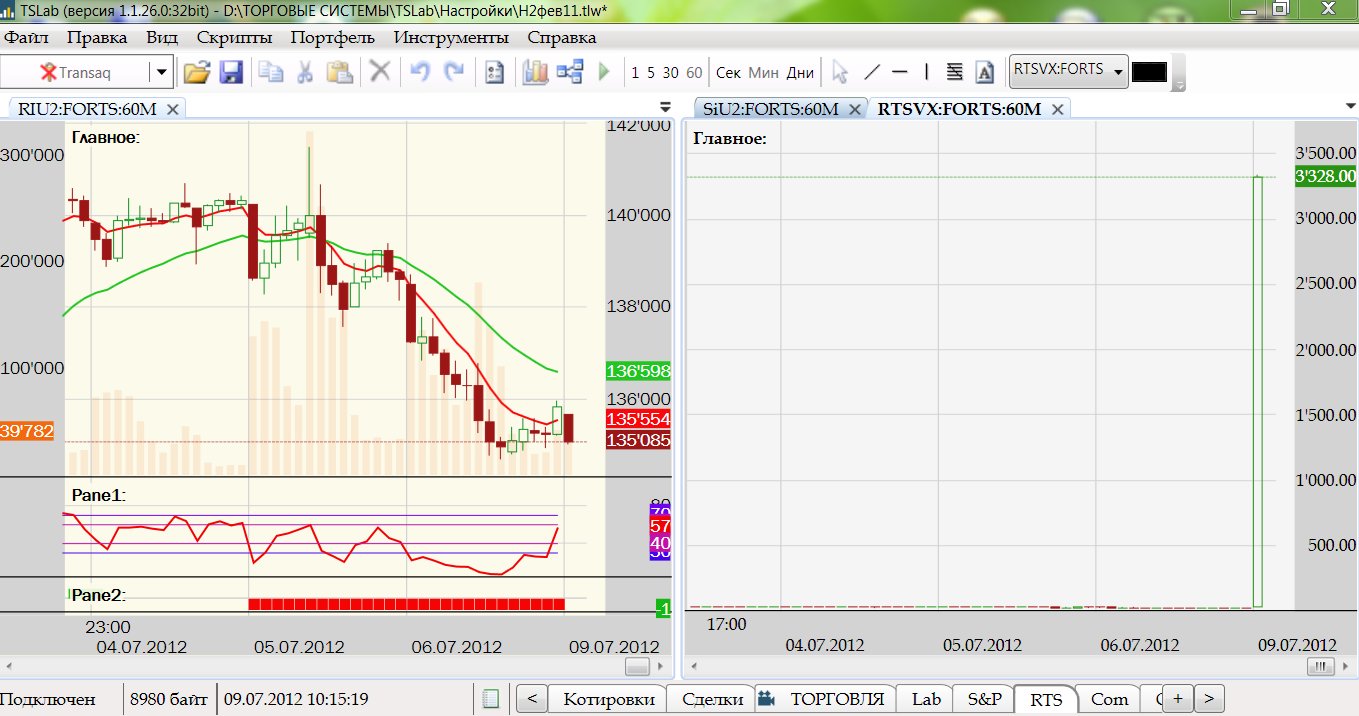Viewport: 1359px width, 716px height.
Task: Select the cursor pointer tool
Action: coord(840,72)
